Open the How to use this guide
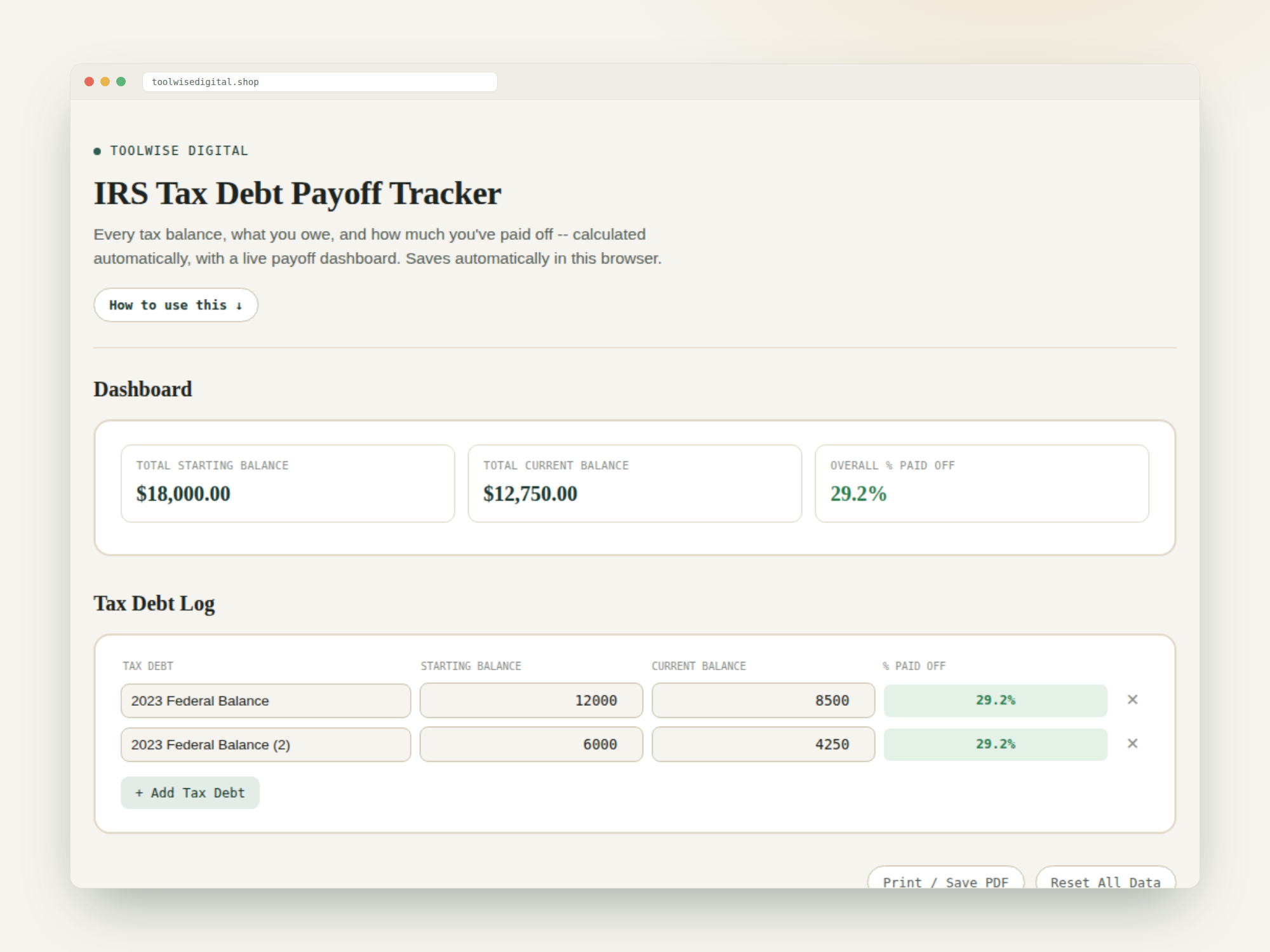1270x952 pixels. [x=176, y=305]
